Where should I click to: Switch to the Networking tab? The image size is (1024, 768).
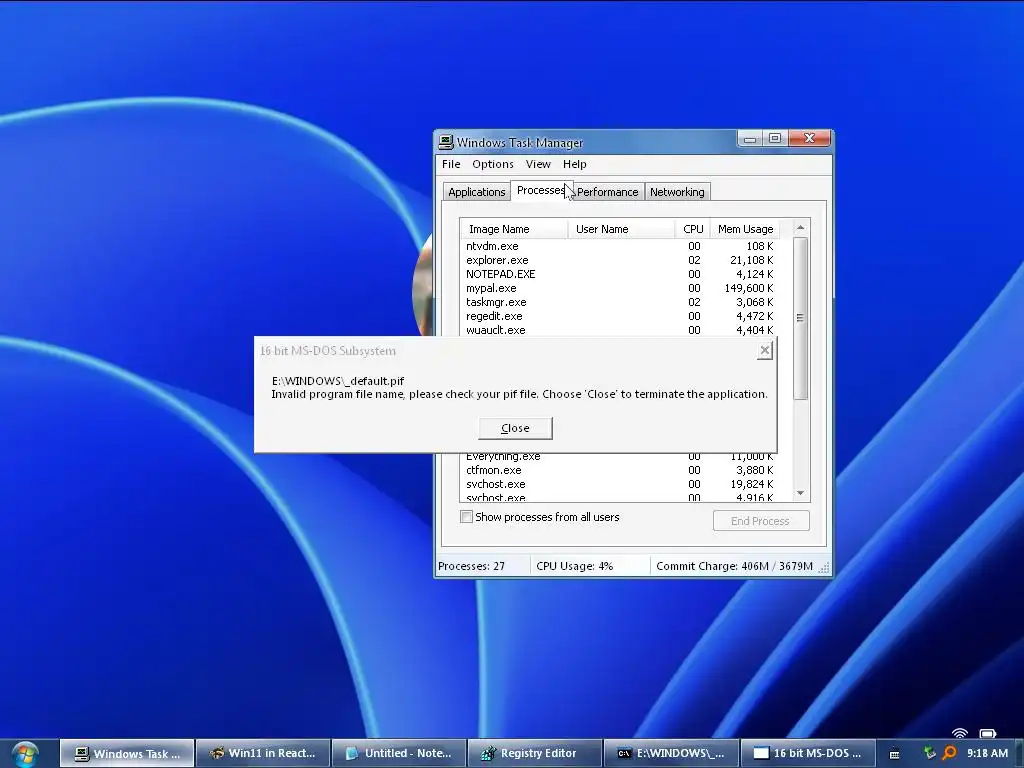[x=677, y=192]
